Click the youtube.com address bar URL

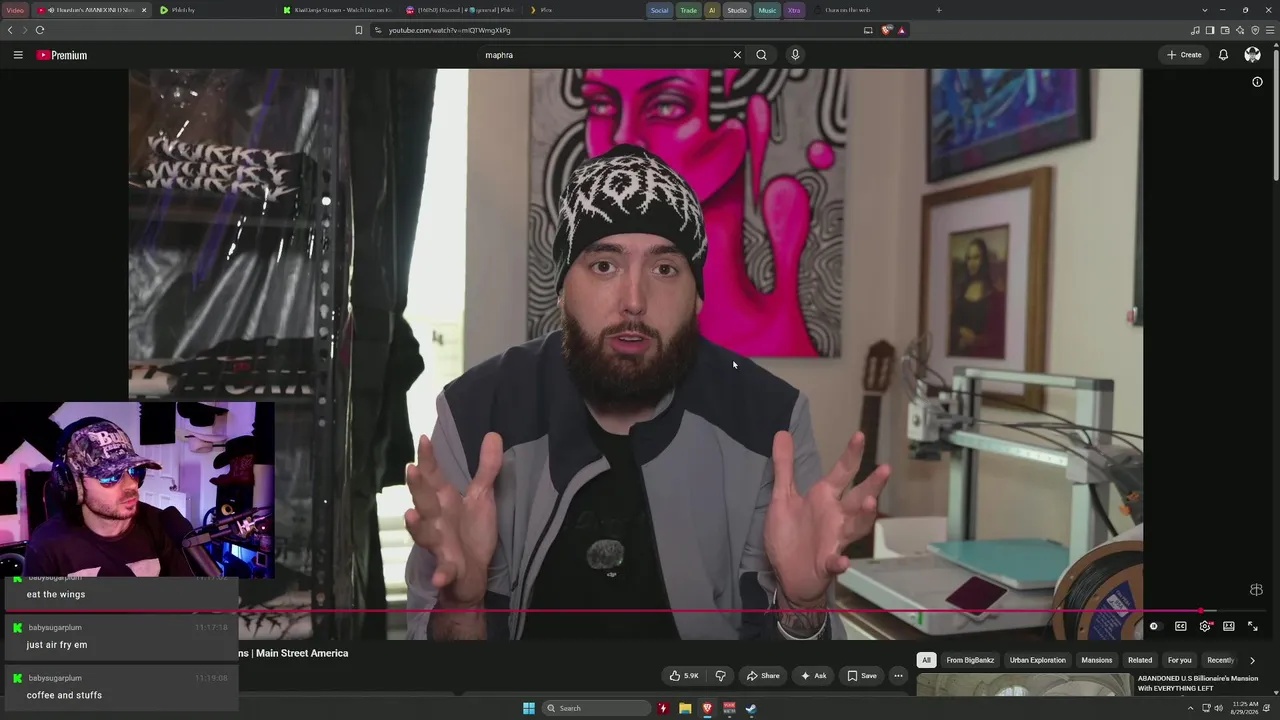pos(449,30)
